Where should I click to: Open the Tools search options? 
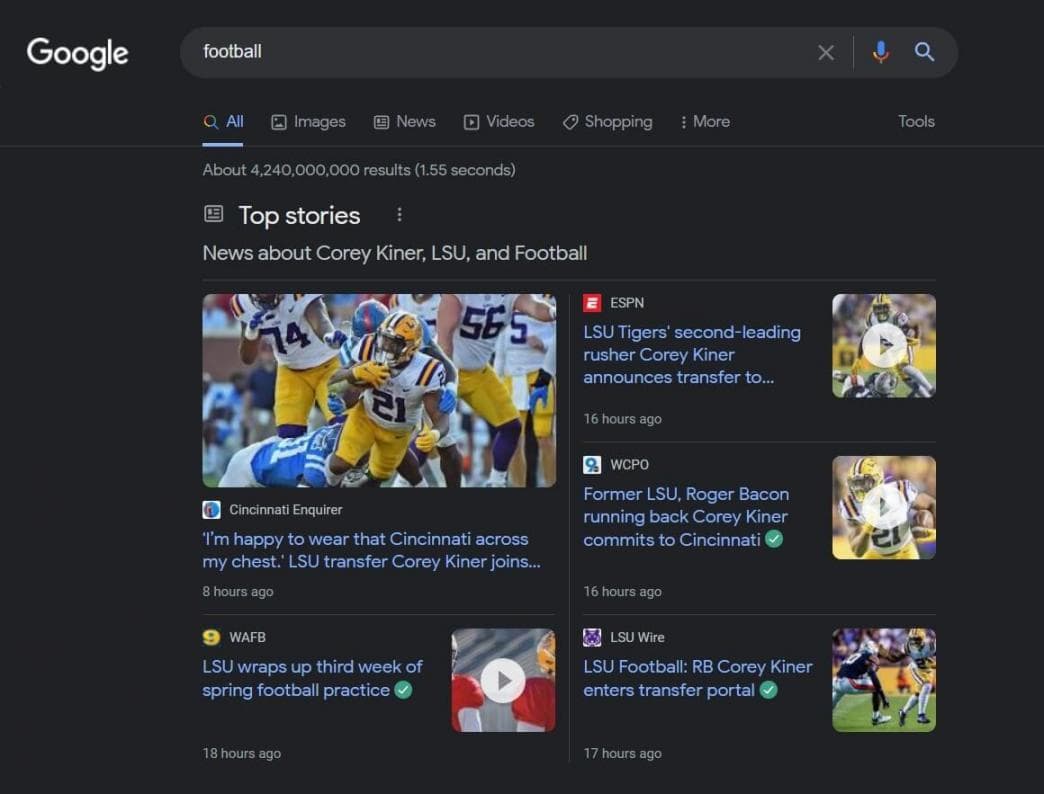[x=915, y=122]
